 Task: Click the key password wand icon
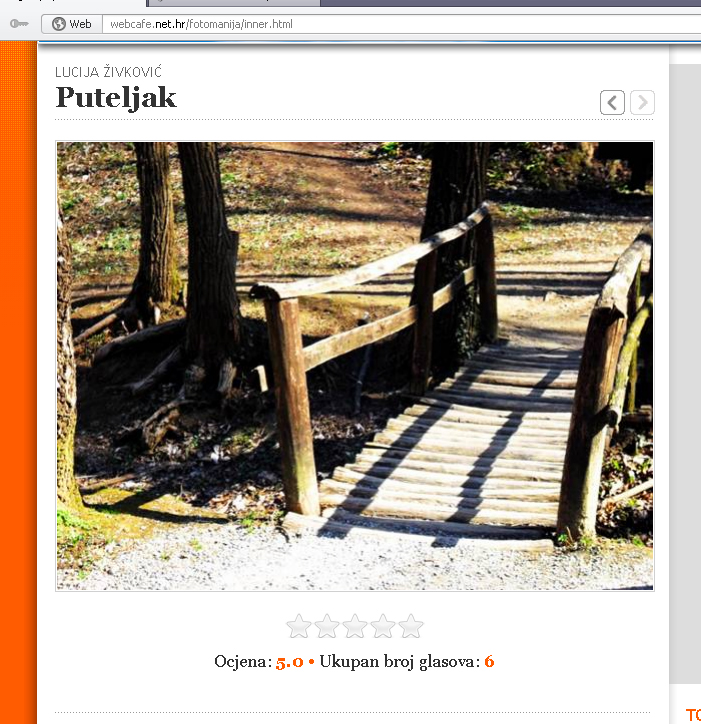(x=19, y=24)
